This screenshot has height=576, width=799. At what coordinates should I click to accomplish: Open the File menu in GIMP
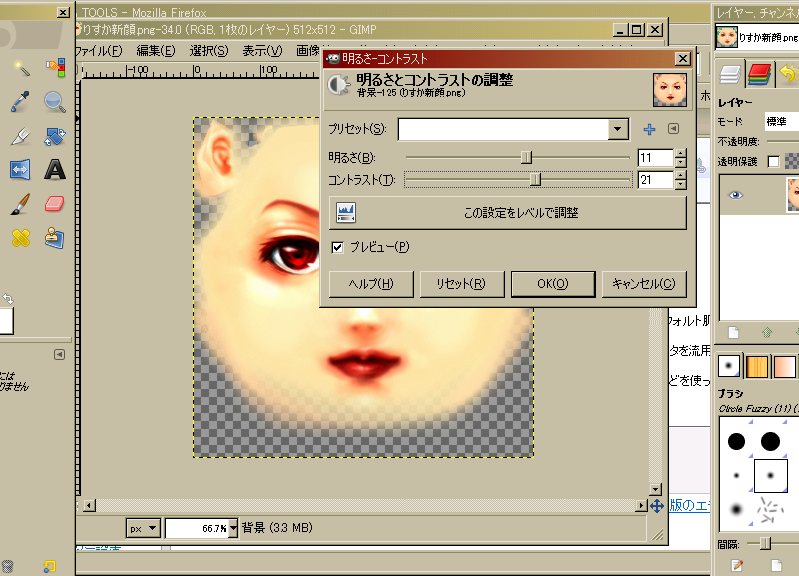pyautogui.click(x=99, y=50)
